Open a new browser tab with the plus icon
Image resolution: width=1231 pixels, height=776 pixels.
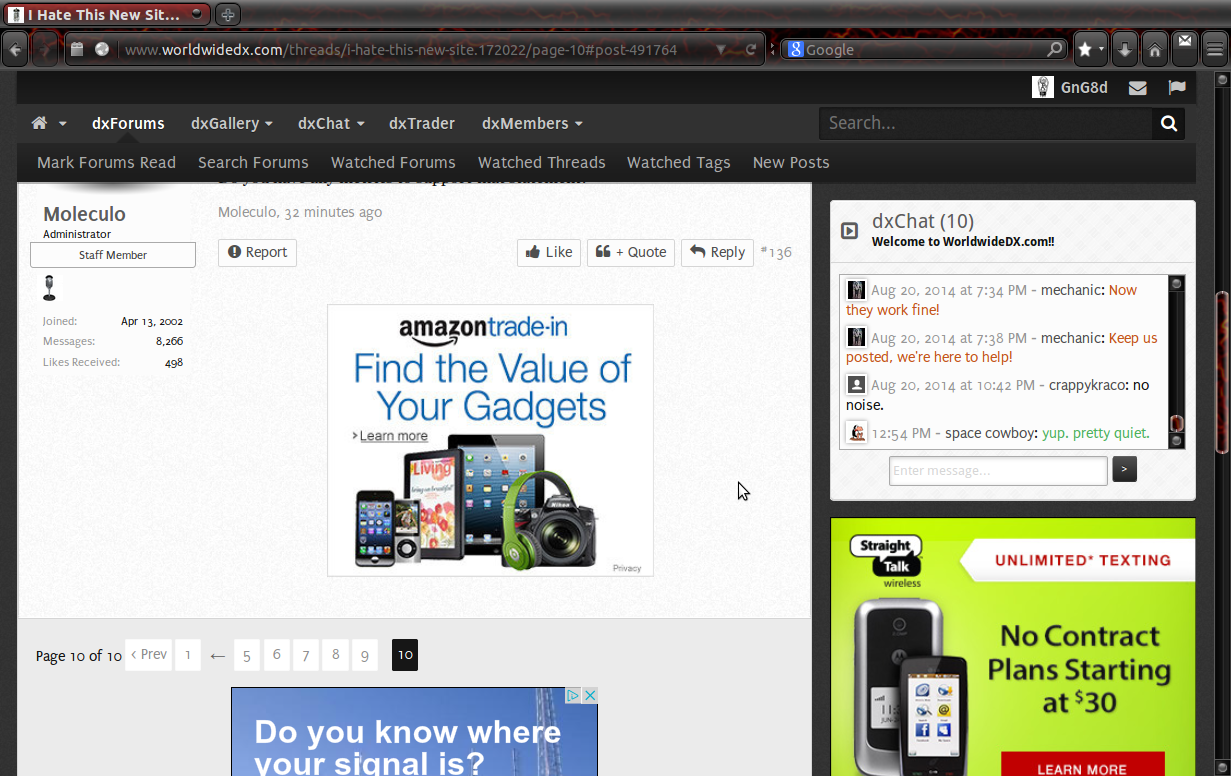pos(228,14)
